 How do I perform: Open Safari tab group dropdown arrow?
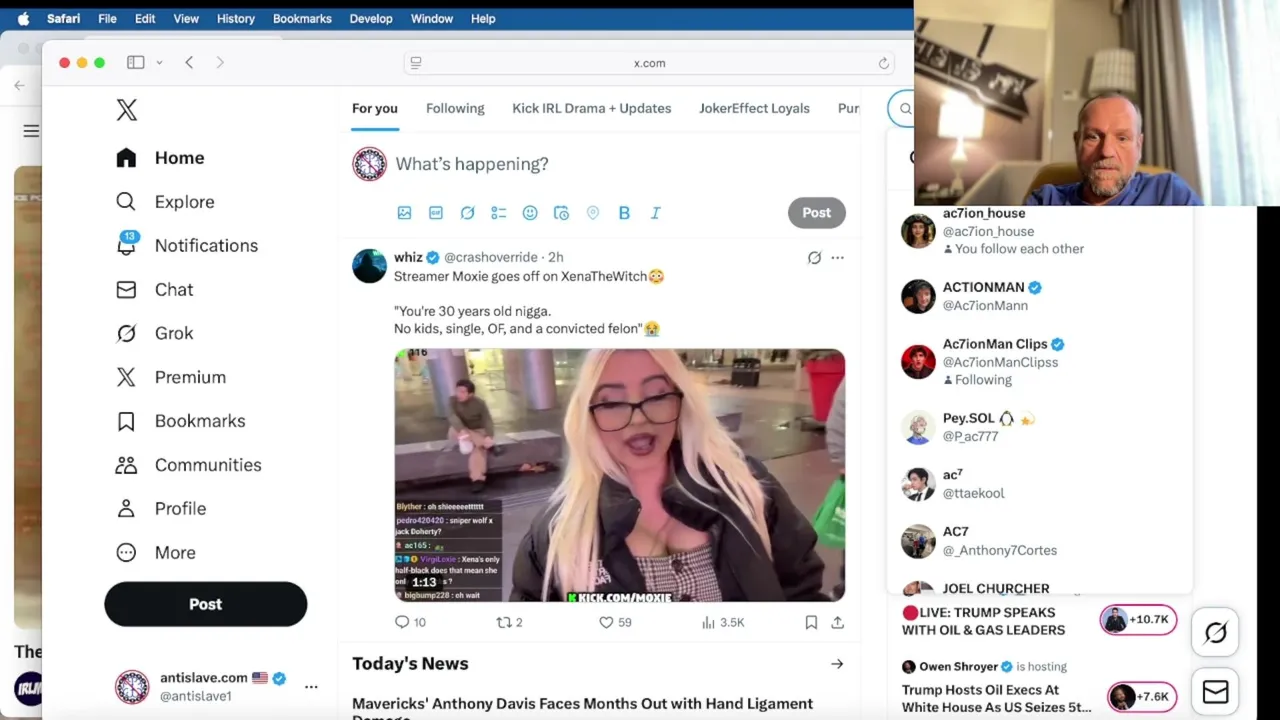[x=159, y=63]
